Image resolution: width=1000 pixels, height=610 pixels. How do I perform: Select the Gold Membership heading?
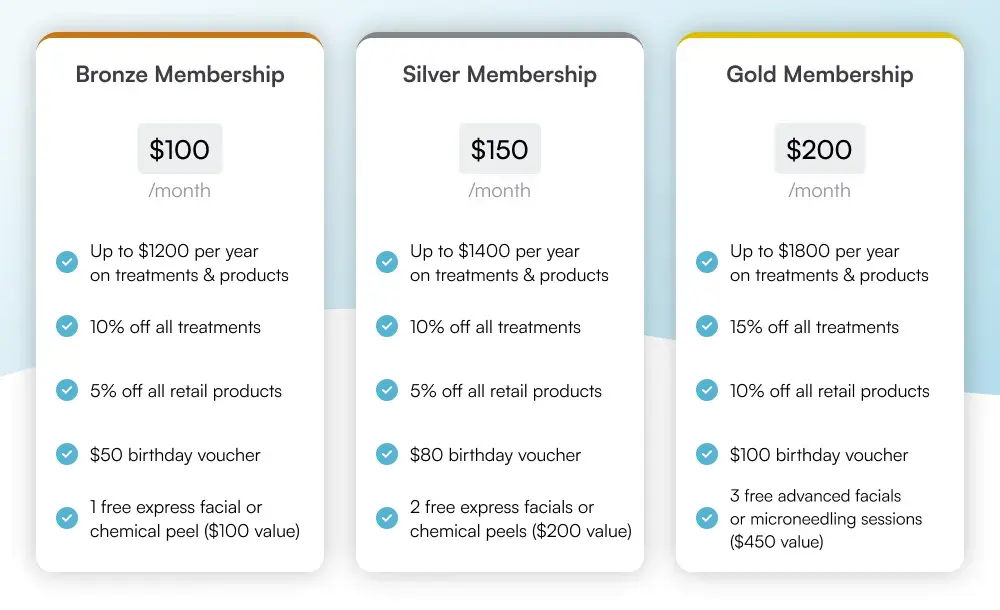(x=820, y=75)
